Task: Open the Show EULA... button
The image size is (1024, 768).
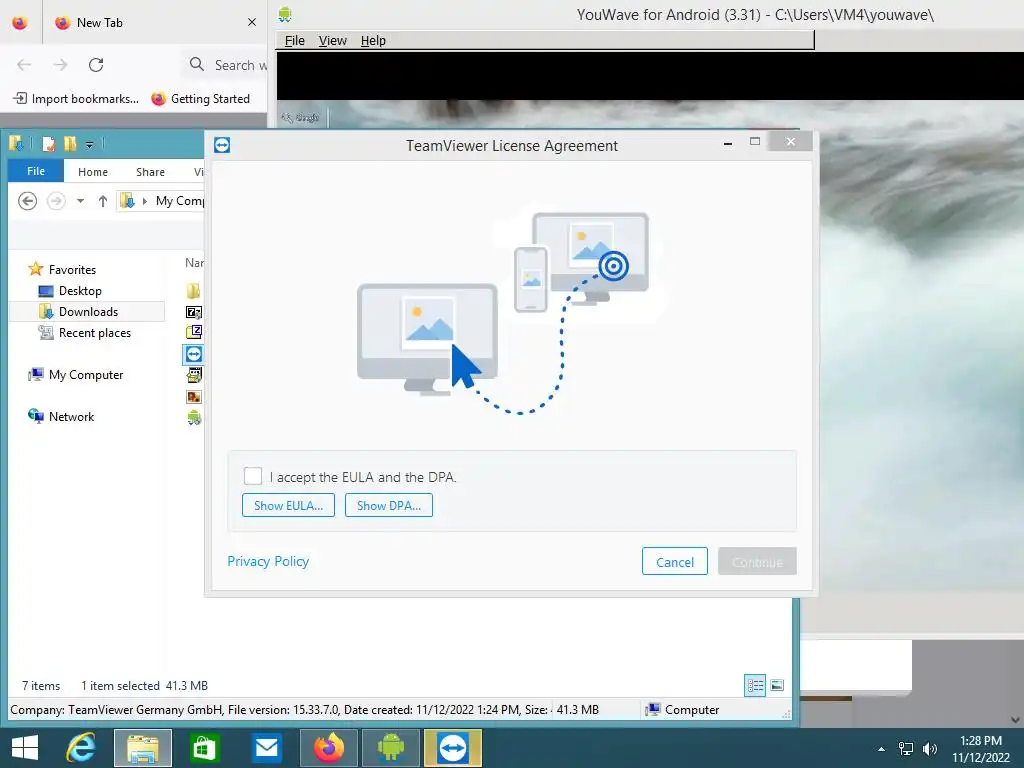Action: [288, 505]
